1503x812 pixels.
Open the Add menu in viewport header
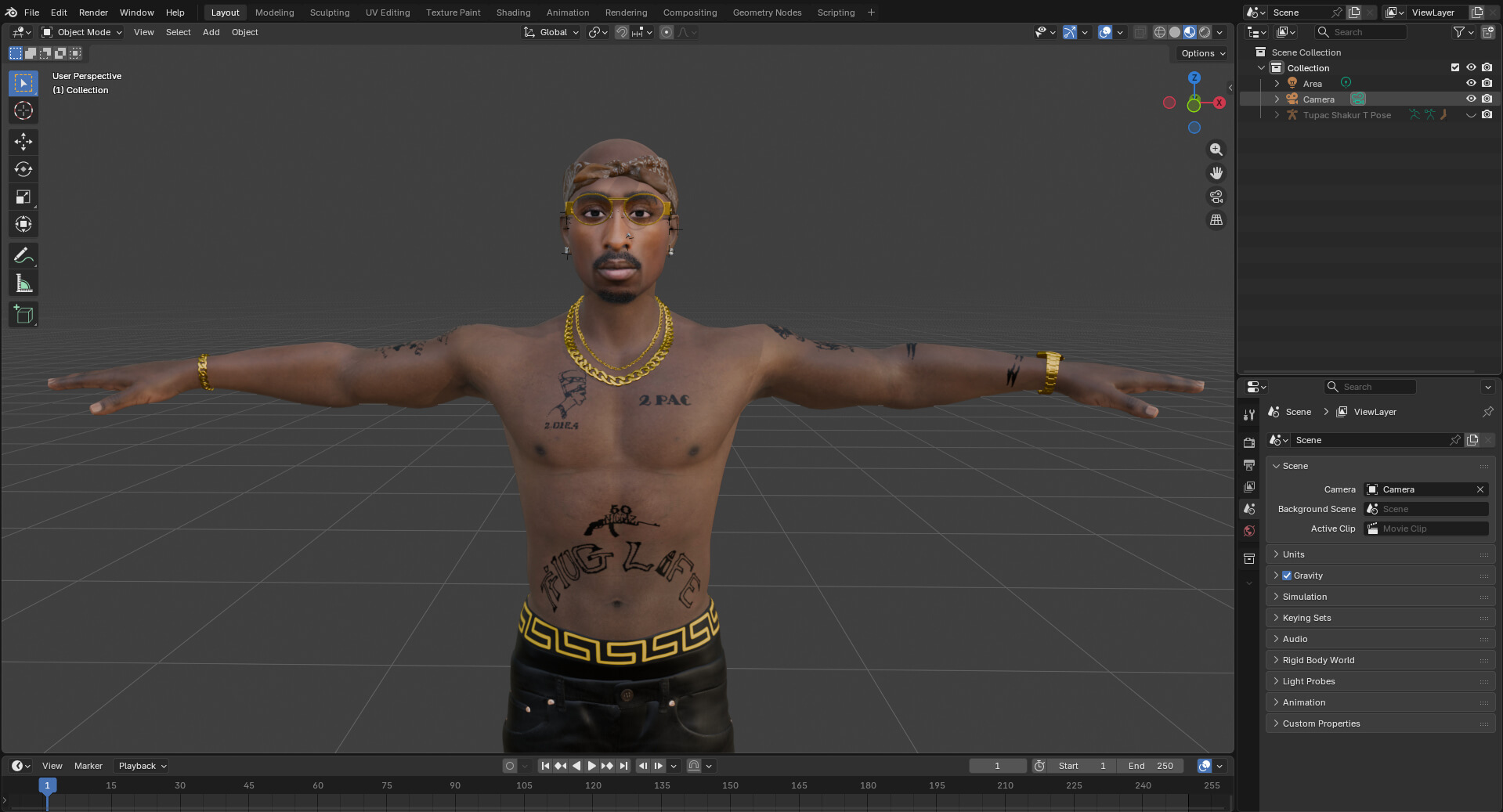pos(211,32)
